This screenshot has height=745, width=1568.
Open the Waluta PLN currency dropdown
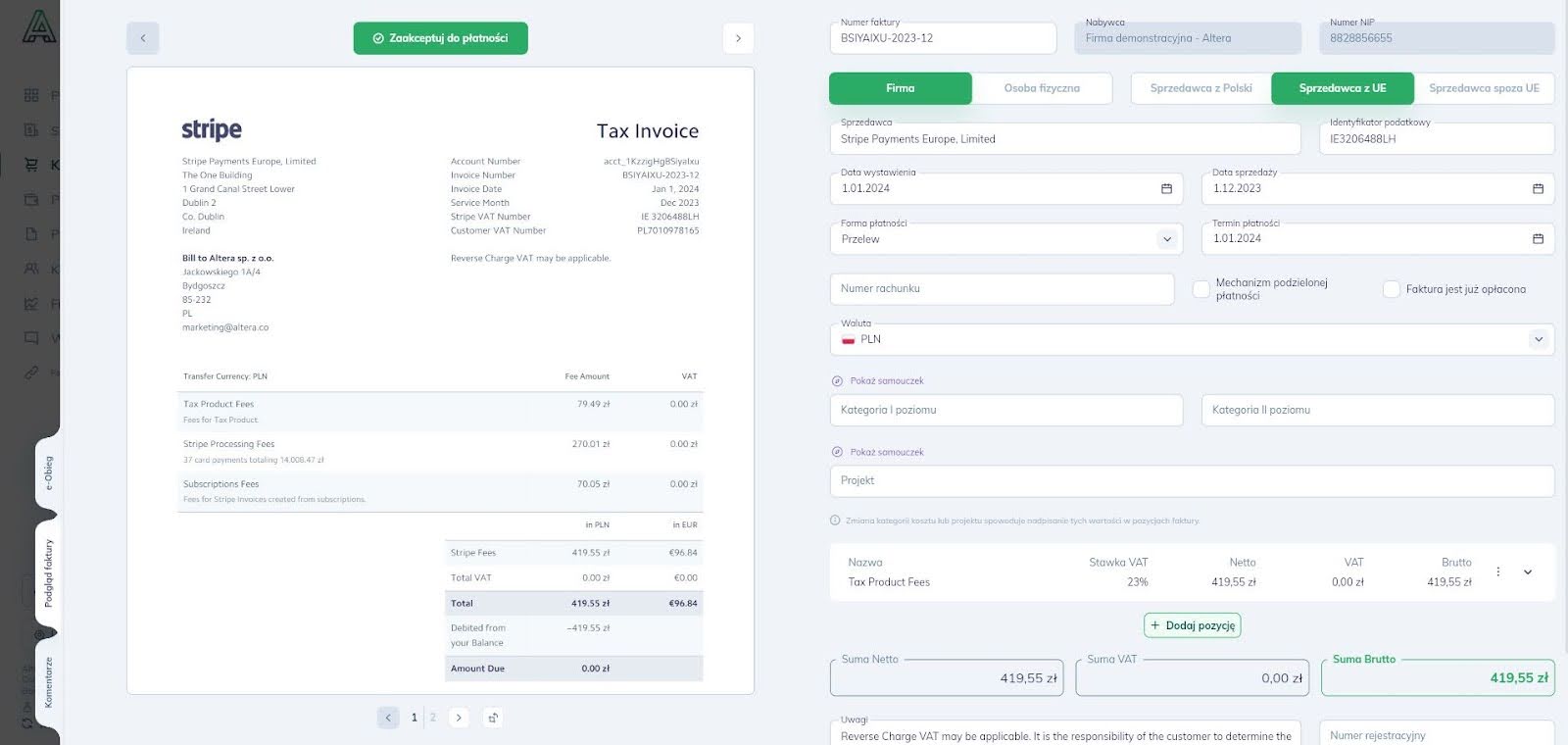click(x=1192, y=339)
